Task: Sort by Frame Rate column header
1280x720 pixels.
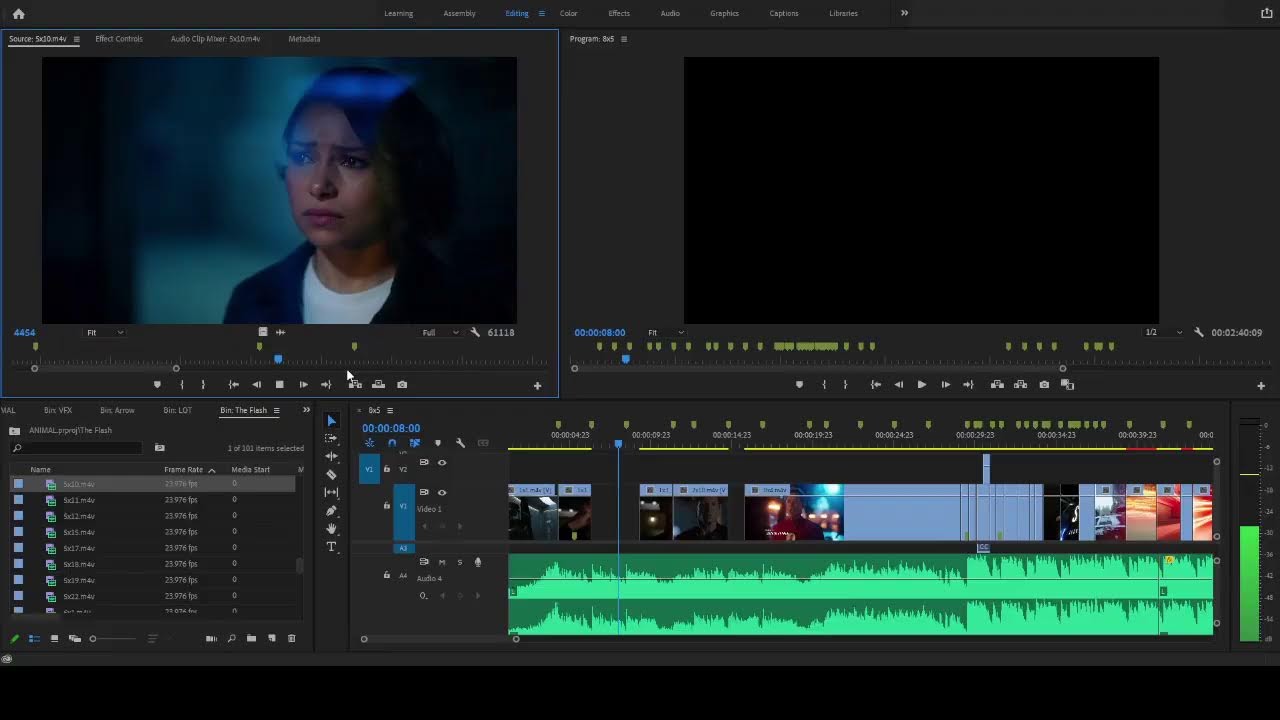Action: tap(183, 469)
